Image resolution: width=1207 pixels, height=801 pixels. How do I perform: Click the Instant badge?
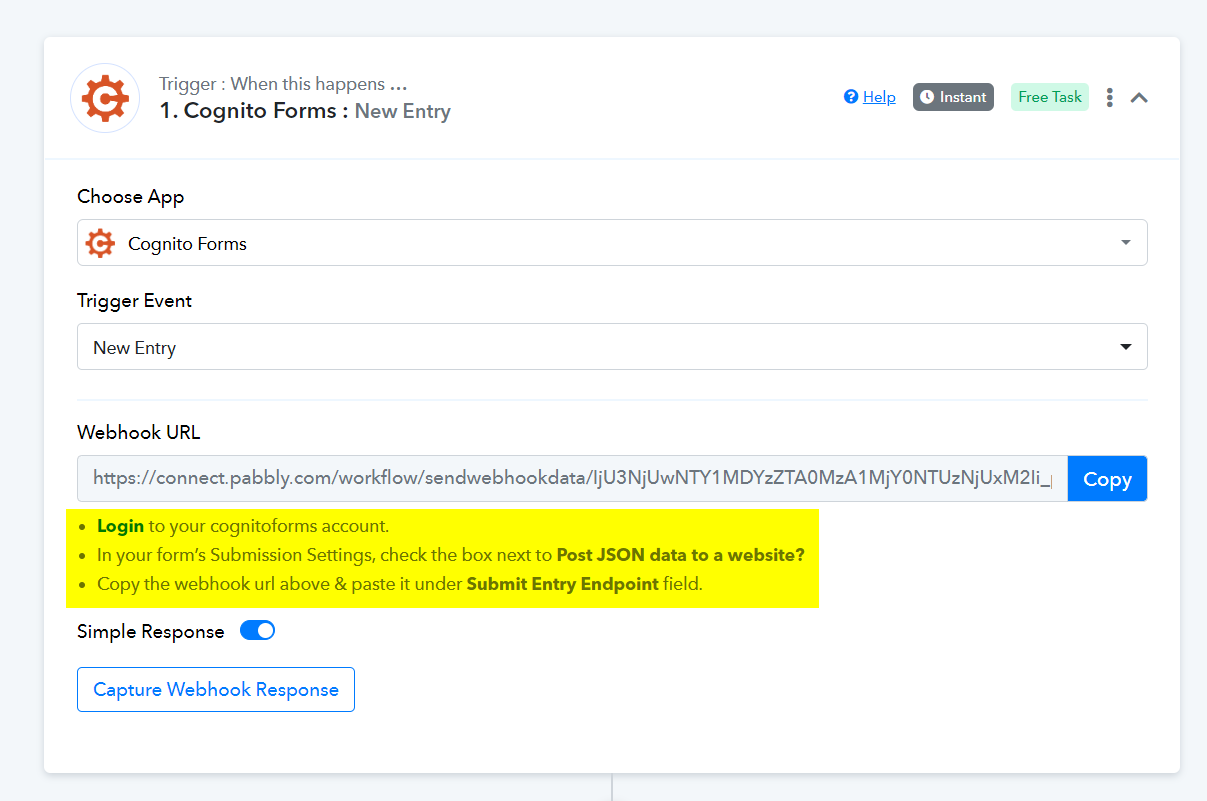953,97
